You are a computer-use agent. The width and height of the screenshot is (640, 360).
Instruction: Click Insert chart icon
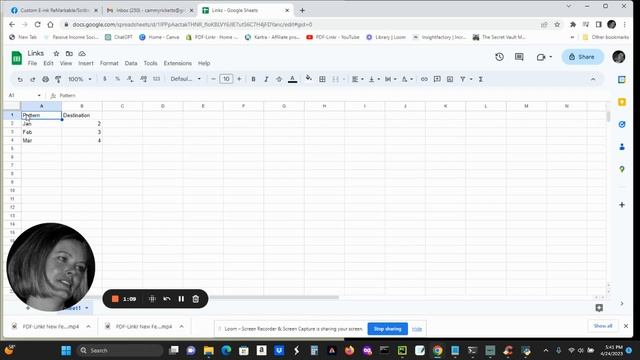(450, 79)
